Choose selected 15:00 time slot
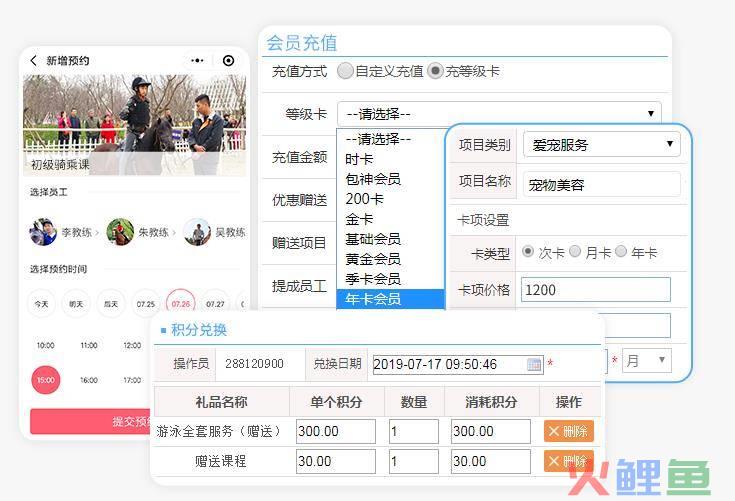Viewport: 735px width, 501px height. [x=45, y=380]
